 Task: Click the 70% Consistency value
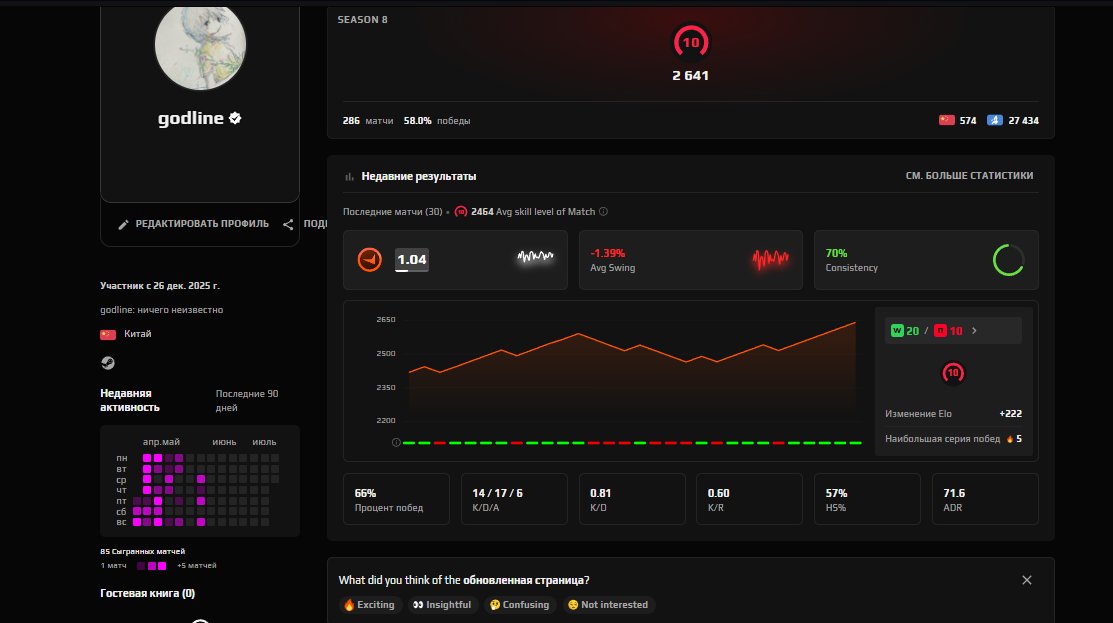(836, 253)
